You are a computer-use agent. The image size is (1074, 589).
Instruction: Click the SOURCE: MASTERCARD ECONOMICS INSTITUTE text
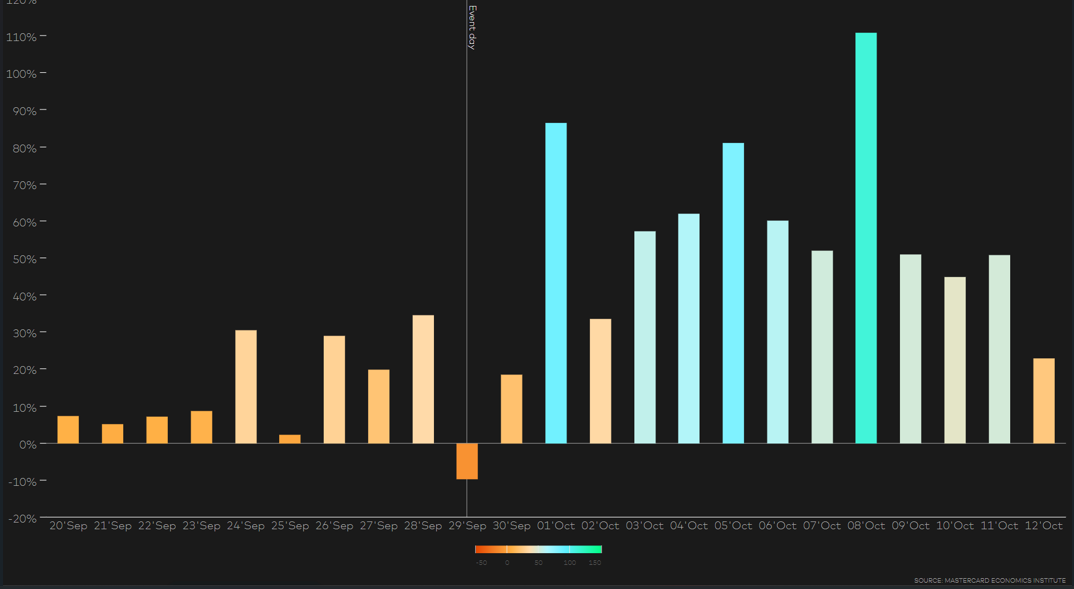(x=992, y=579)
